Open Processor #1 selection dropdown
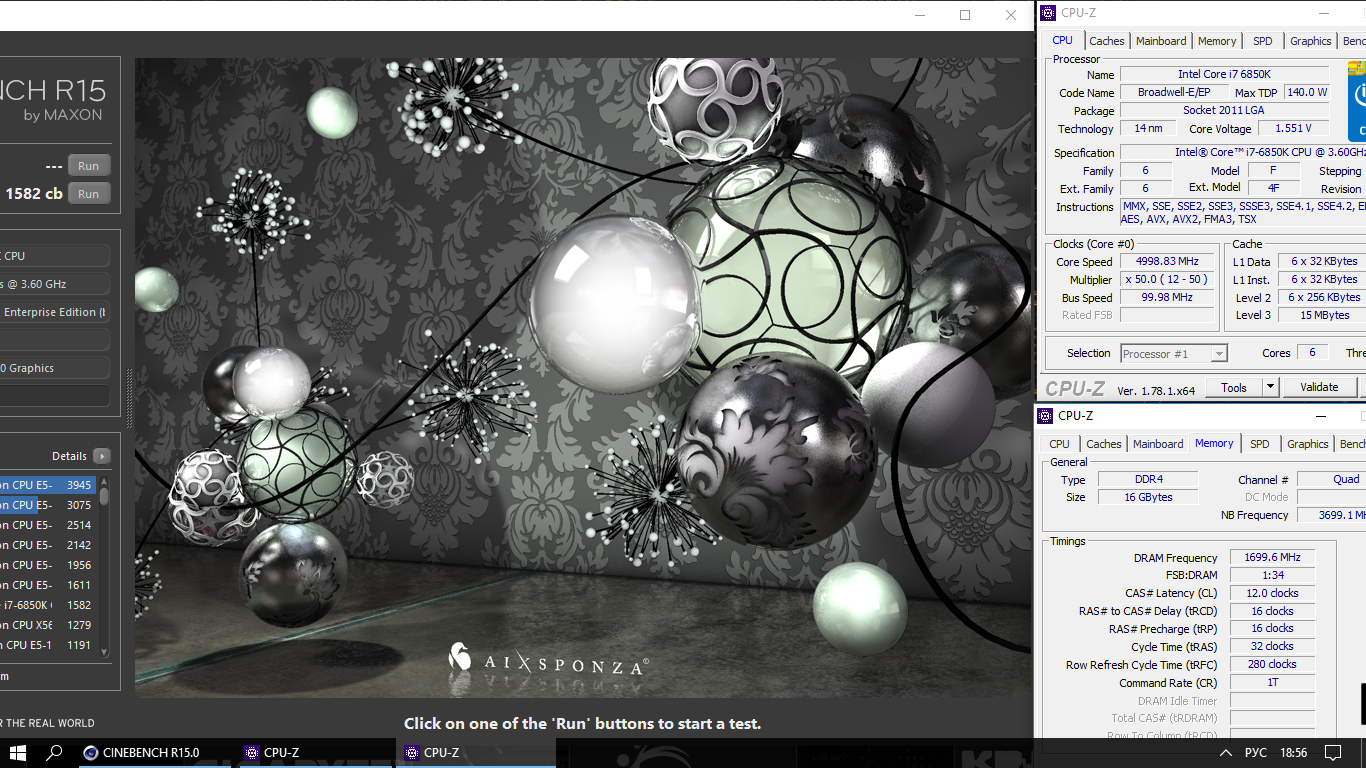Image resolution: width=1366 pixels, height=768 pixels. pyautogui.click(x=1174, y=354)
